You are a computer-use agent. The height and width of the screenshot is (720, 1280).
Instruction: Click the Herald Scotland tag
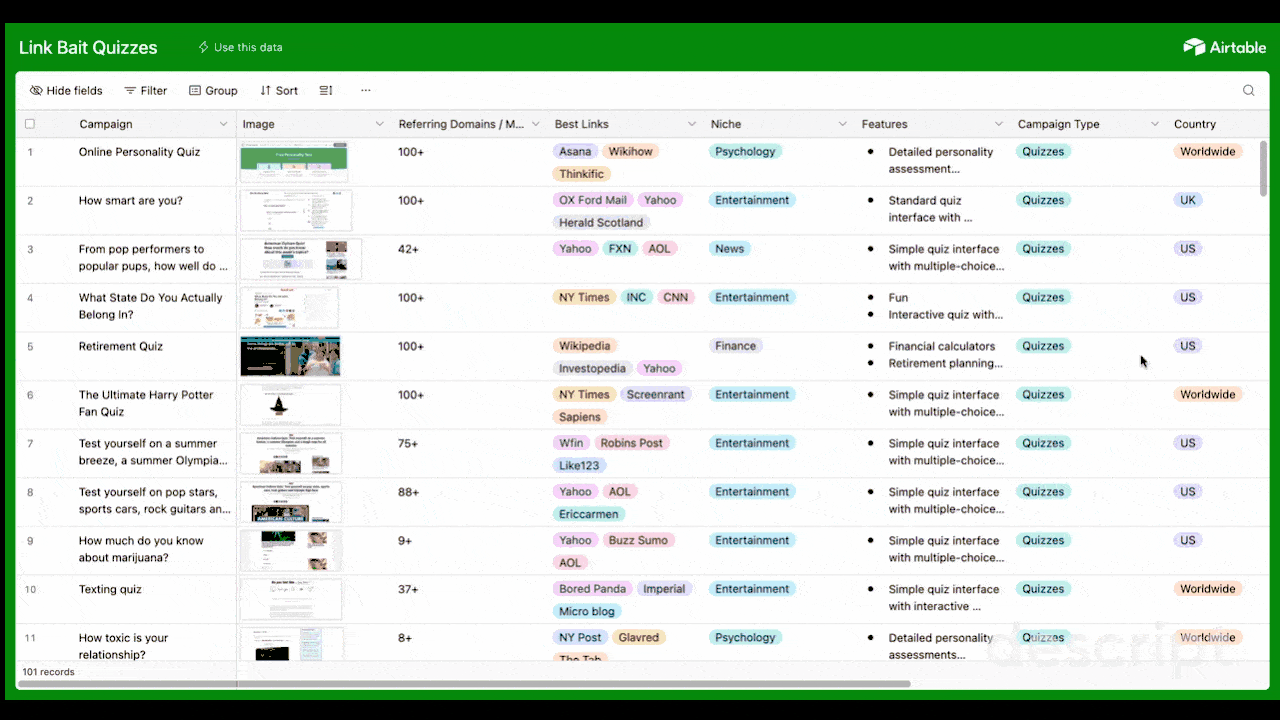(x=601, y=222)
